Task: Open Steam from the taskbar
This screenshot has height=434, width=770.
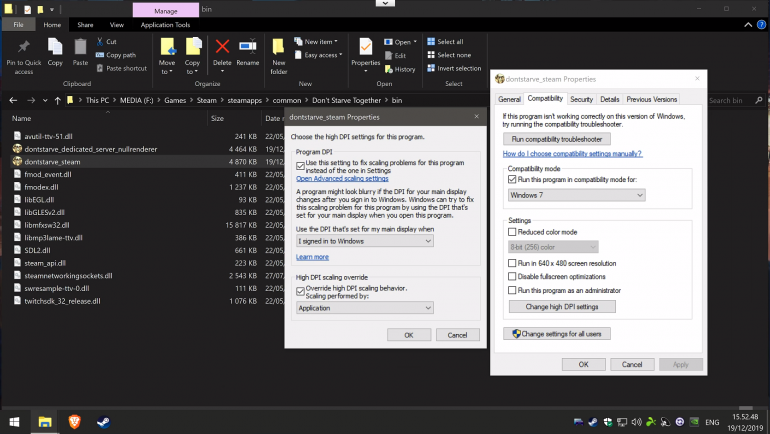Action: 104,423
